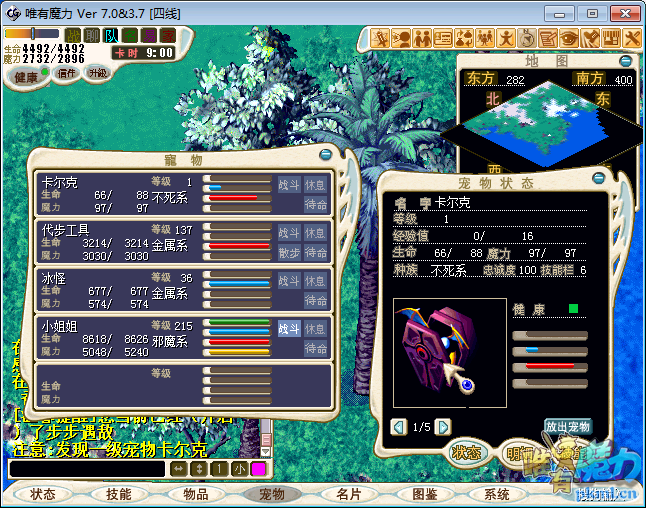
Task: Click the wrench and screwdriver settings icon
Action: tap(632, 39)
